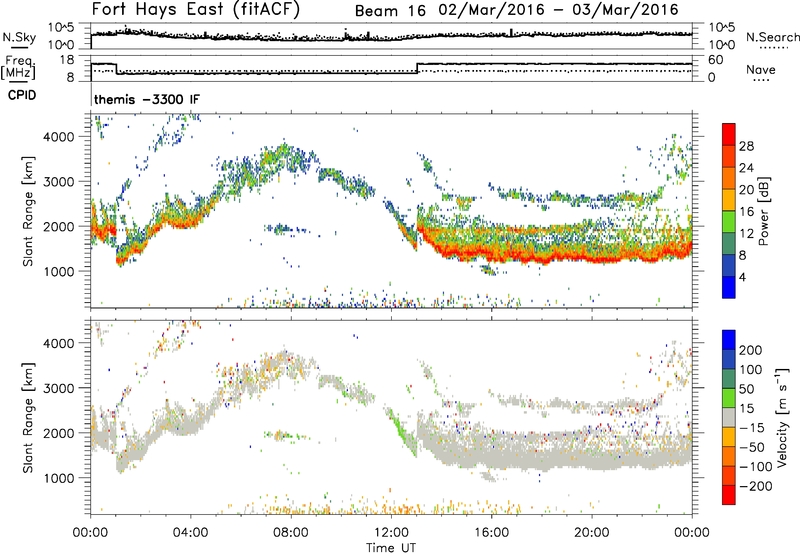Click the red top segment of power colorbar
The image size is (800, 554).
729,134
